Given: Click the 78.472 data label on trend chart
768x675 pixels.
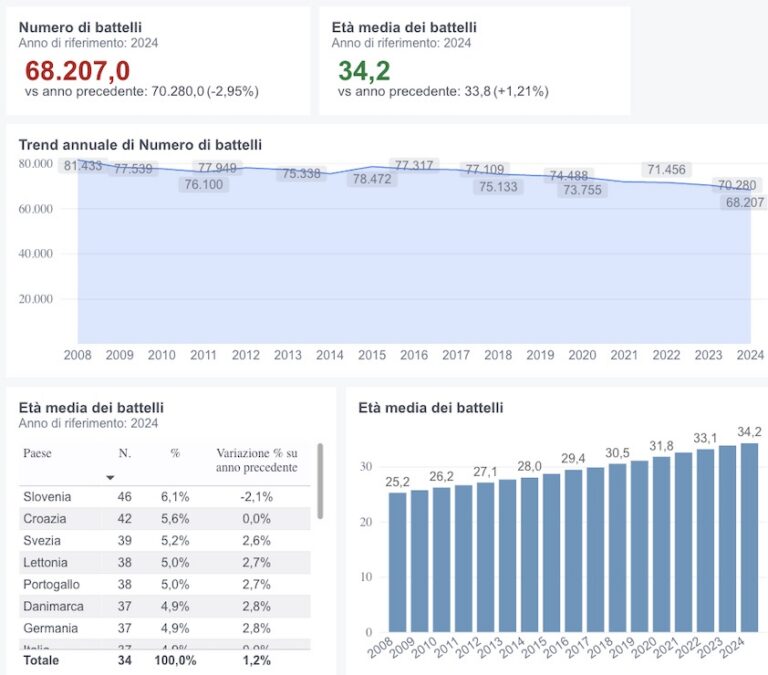Looking at the screenshot, I should pyautogui.click(x=372, y=179).
